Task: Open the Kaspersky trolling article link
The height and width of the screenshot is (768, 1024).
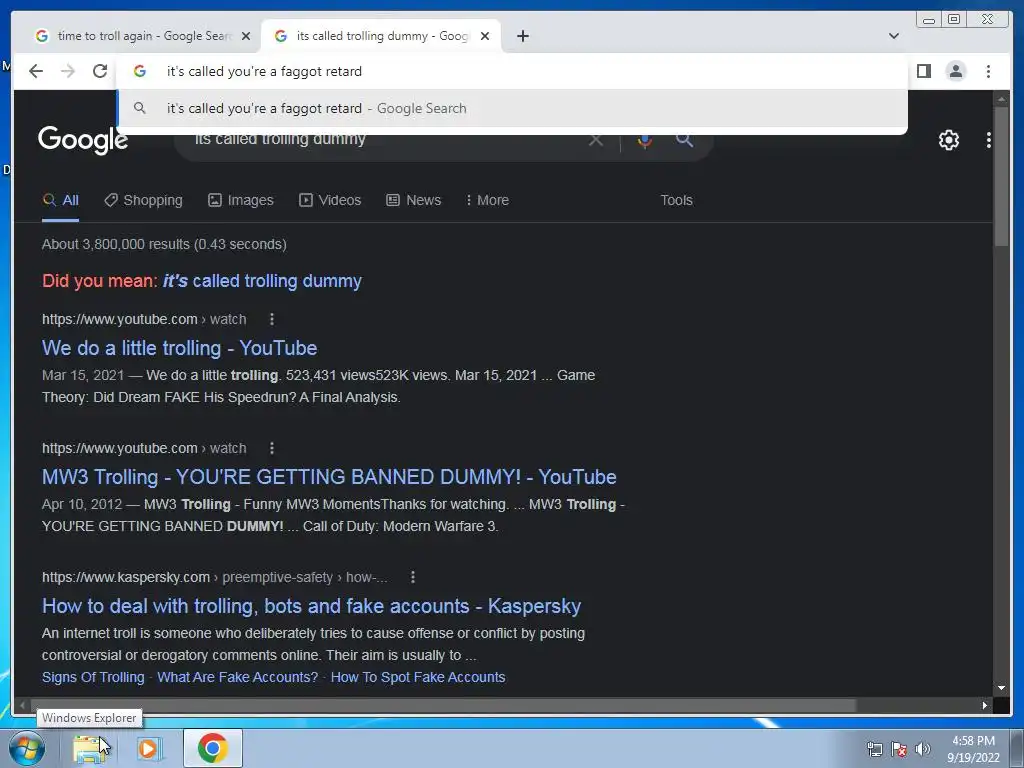Action: click(x=312, y=606)
